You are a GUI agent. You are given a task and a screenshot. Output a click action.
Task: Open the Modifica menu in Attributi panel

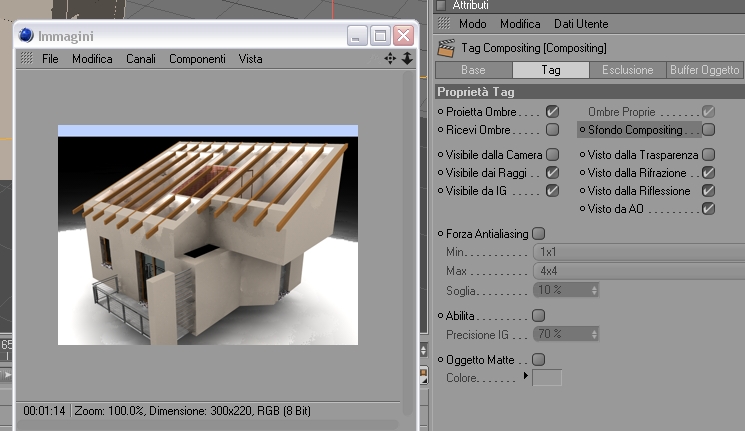[x=520, y=24]
